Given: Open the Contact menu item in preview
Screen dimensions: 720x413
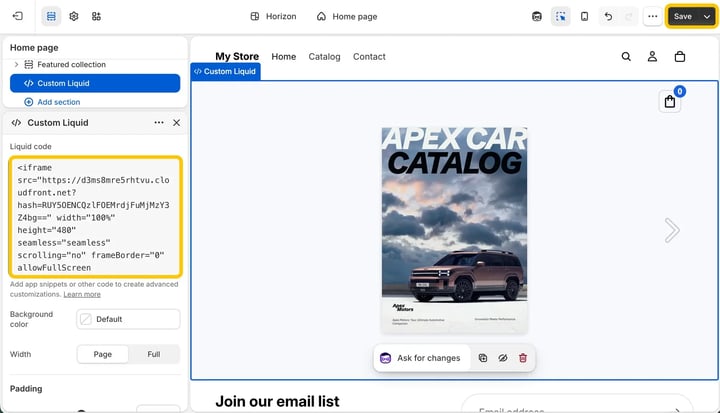Looking at the screenshot, I should click(369, 57).
